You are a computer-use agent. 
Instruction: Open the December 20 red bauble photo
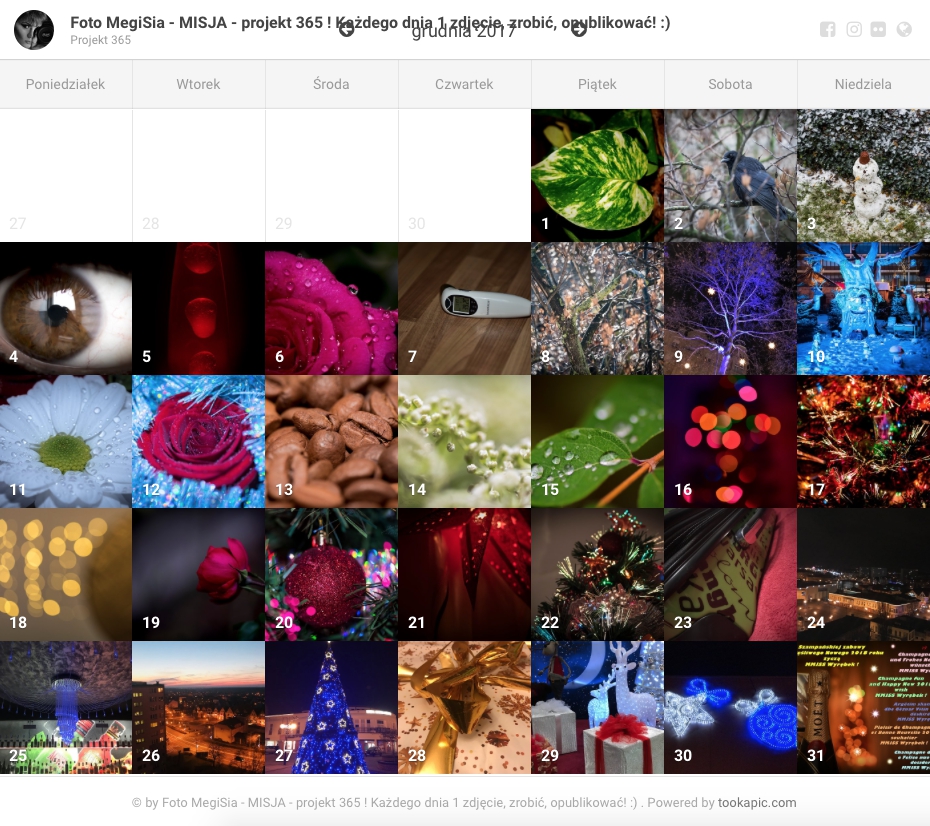click(x=331, y=574)
